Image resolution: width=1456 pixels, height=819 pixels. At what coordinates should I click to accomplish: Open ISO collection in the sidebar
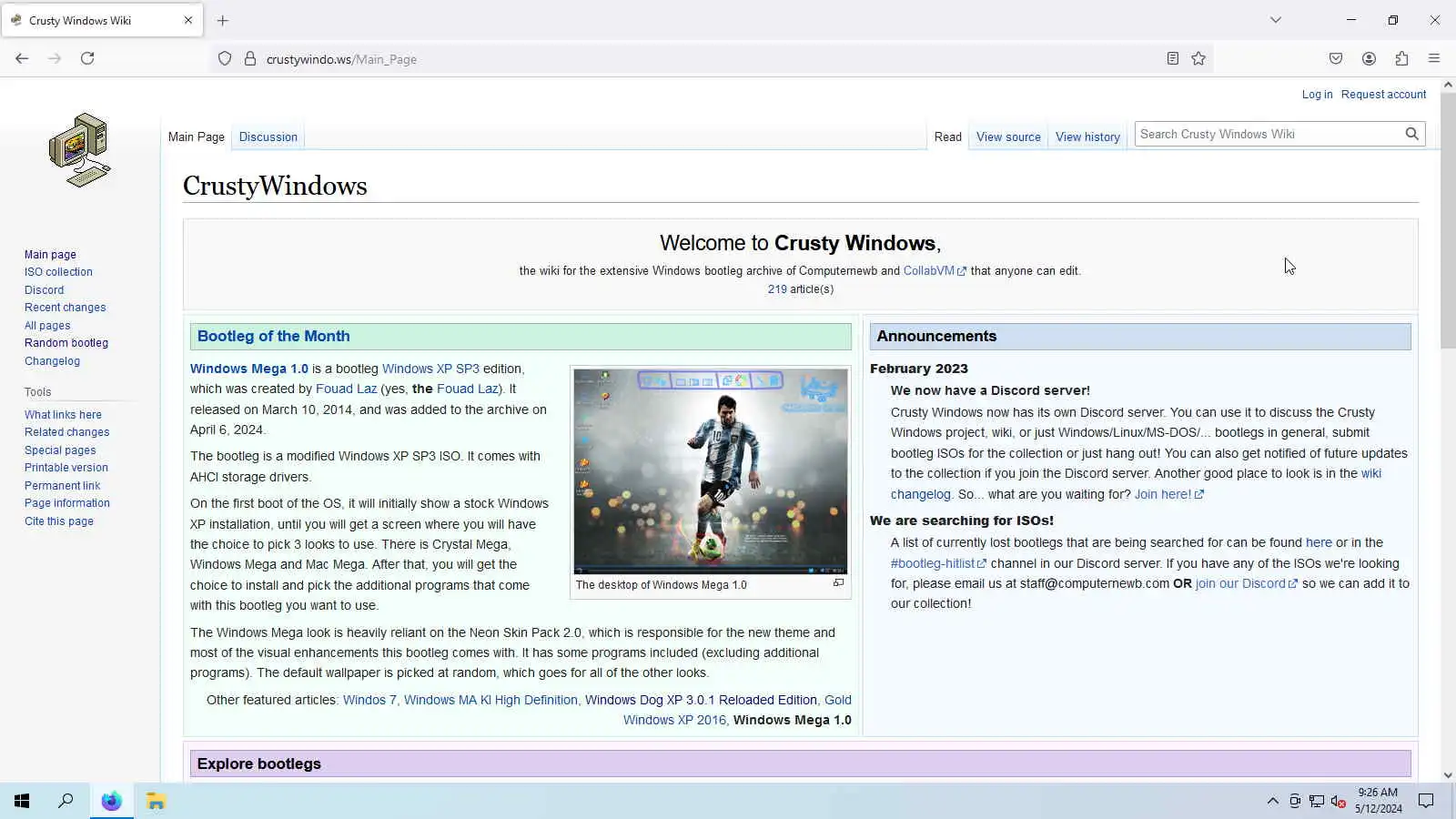58,272
